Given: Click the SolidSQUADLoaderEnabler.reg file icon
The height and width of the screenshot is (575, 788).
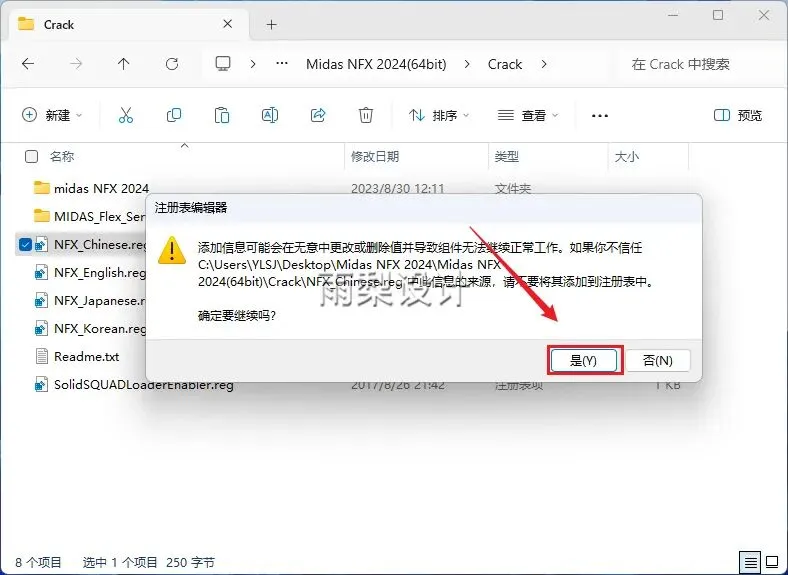Looking at the screenshot, I should [41, 385].
